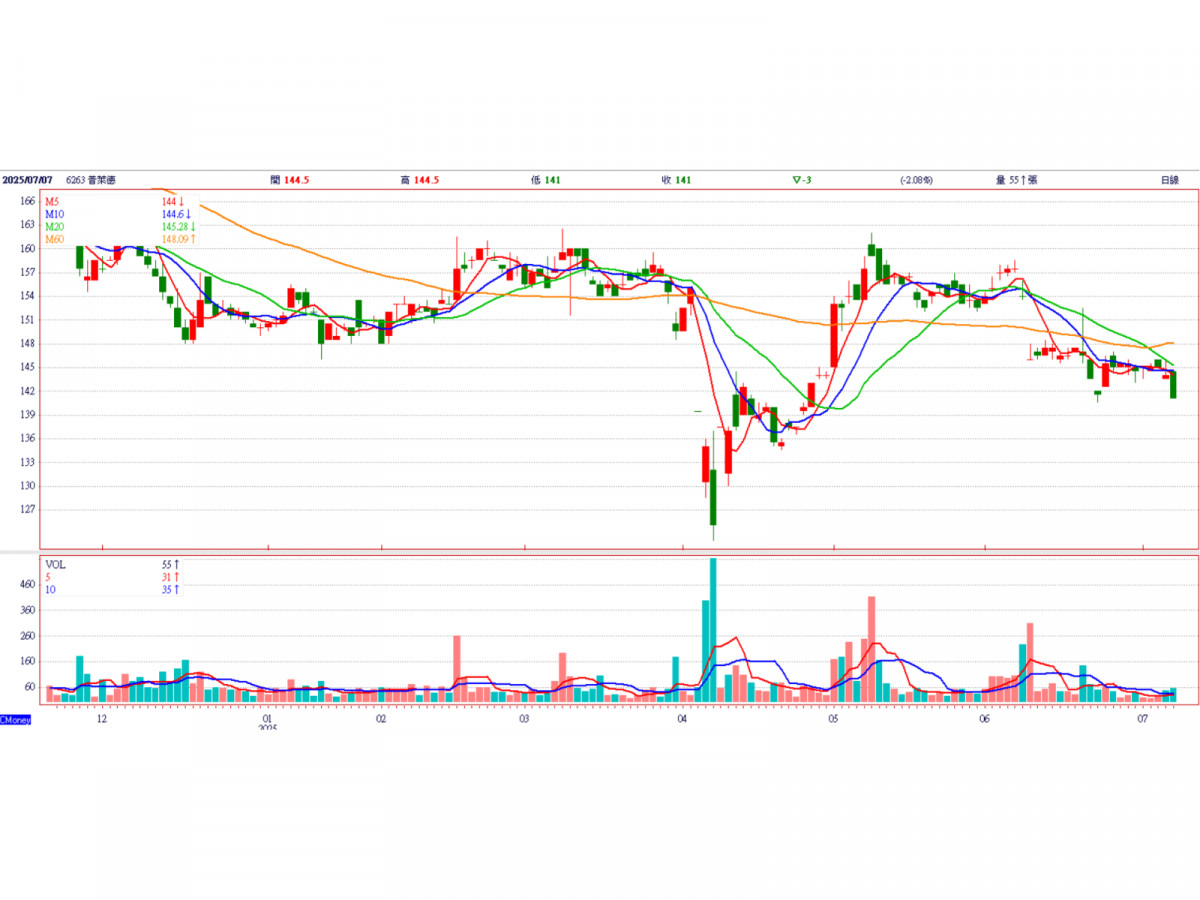Click the 360 volume axis label

pos(27,610)
